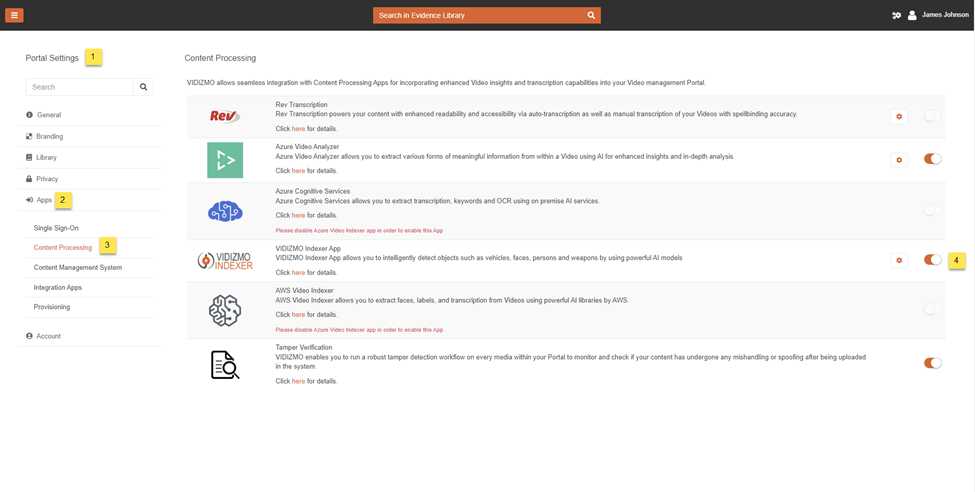Screen dimensions: 975x492
Task: Disable the VIDIZMO Indexer App toggle
Action: point(932,260)
